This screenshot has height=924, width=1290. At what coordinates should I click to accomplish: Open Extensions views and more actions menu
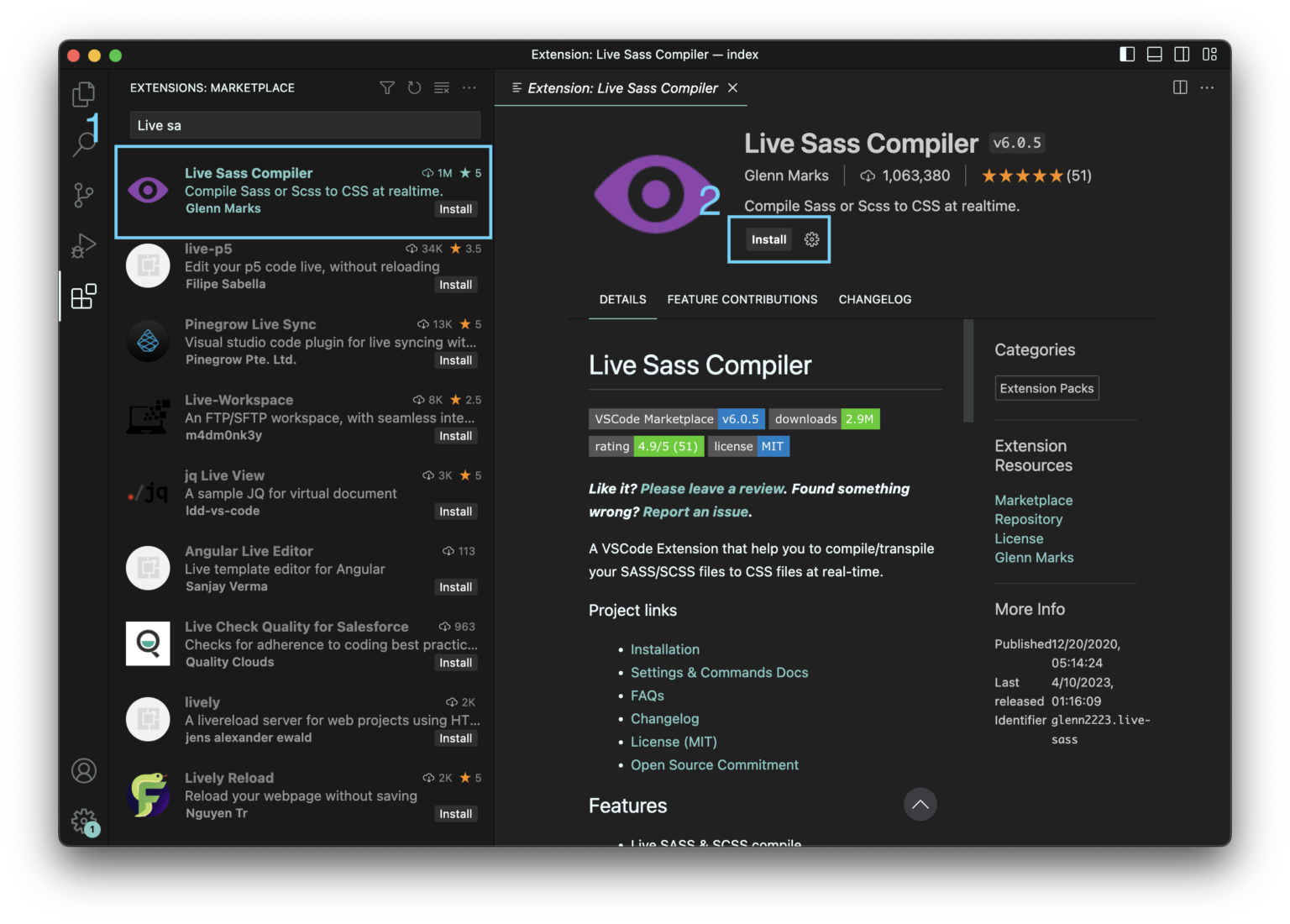pos(469,87)
